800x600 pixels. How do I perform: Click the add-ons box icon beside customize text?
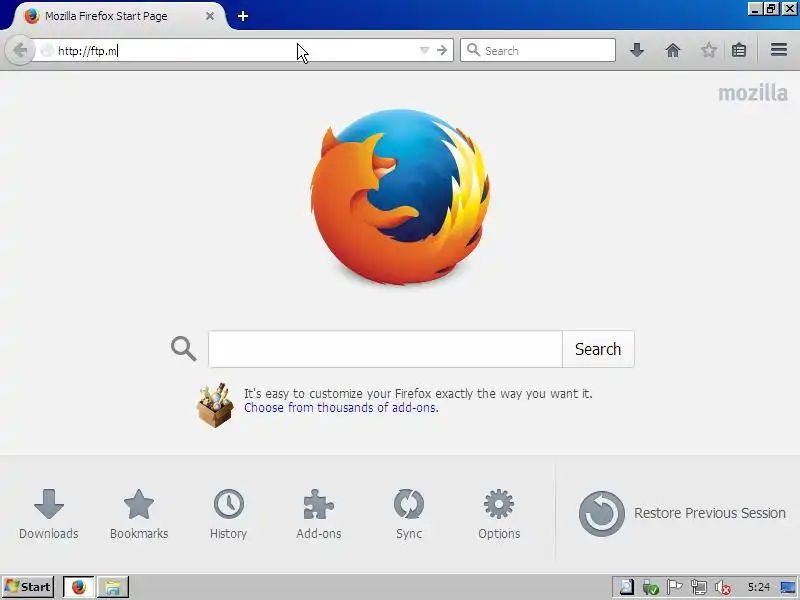215,405
